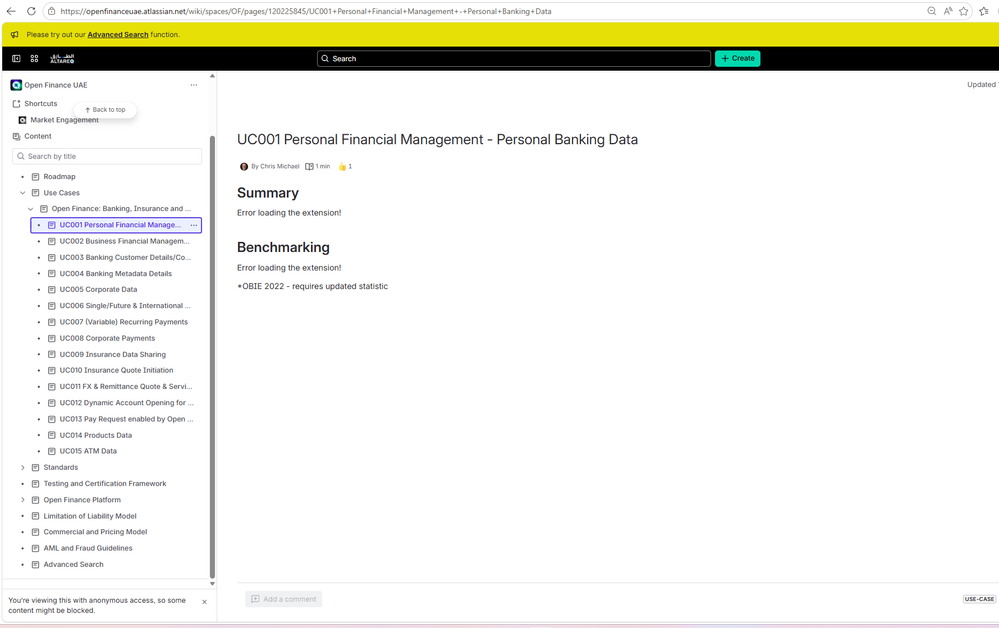Open UC013 Pay Request enabled page
Viewport: 999px width, 628px height.
[x=126, y=419]
